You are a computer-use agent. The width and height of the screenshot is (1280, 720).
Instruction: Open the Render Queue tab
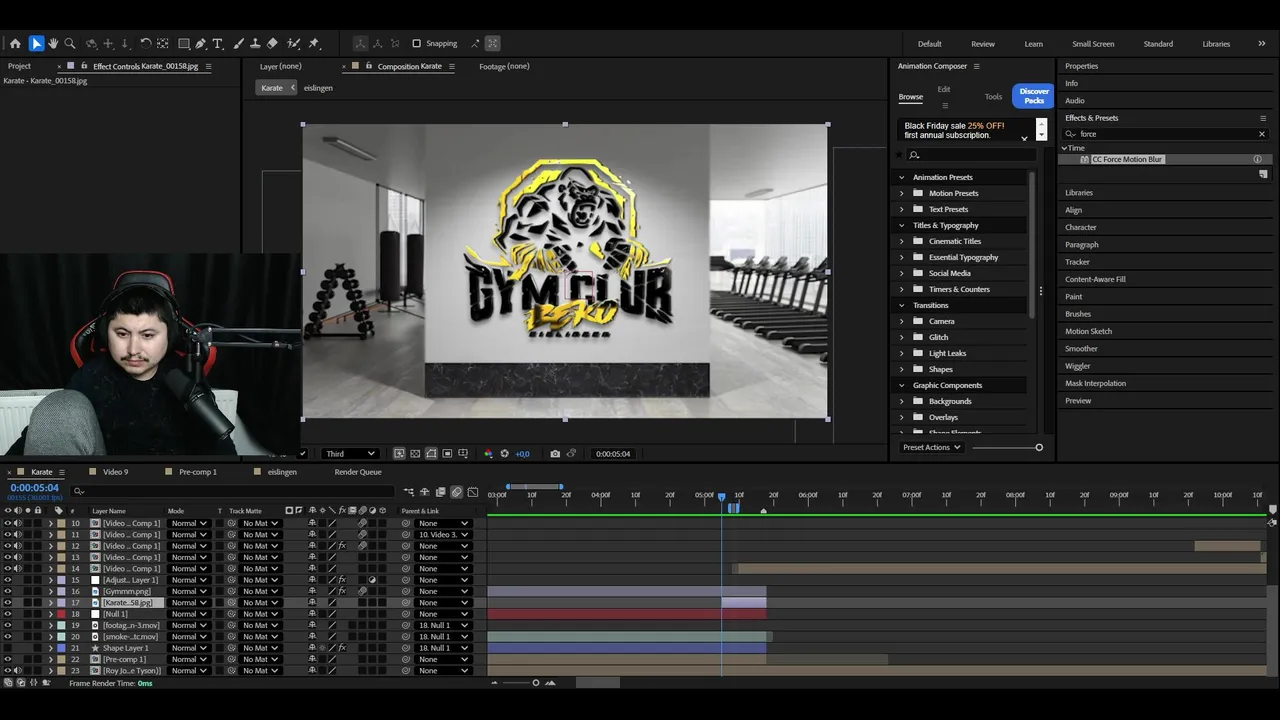[358, 472]
